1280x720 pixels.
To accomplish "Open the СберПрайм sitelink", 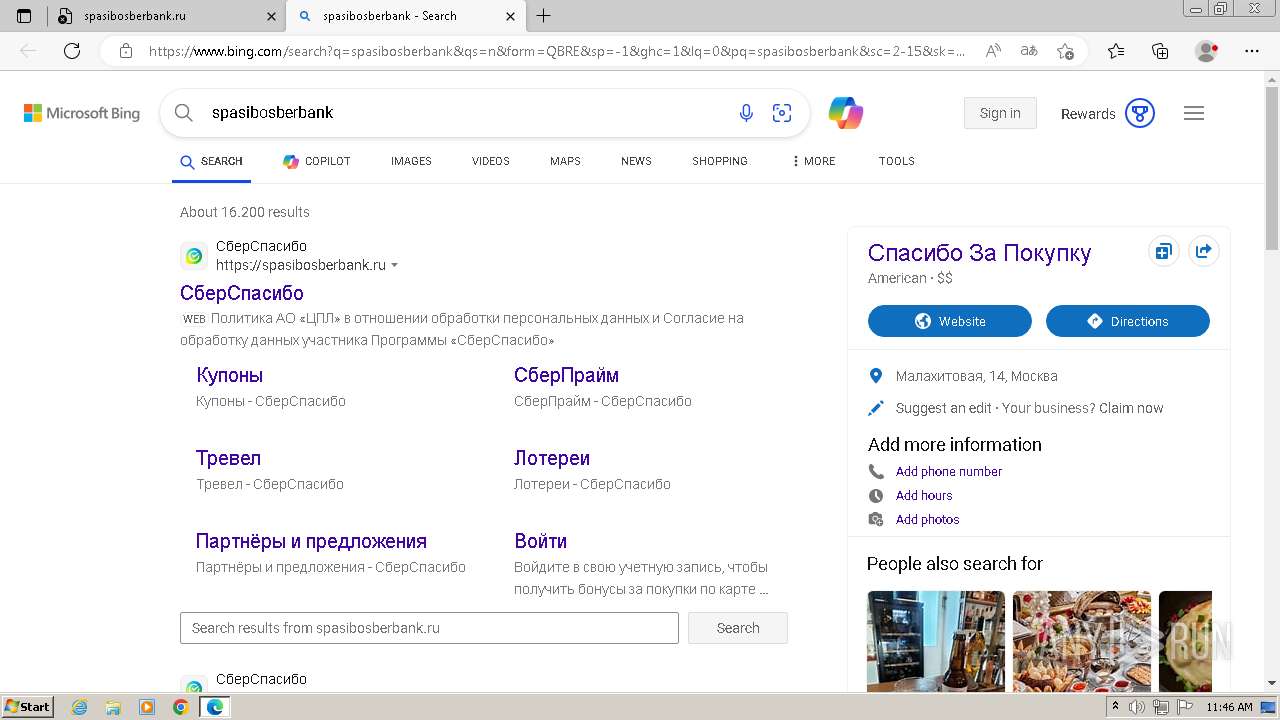I will tap(566, 375).
